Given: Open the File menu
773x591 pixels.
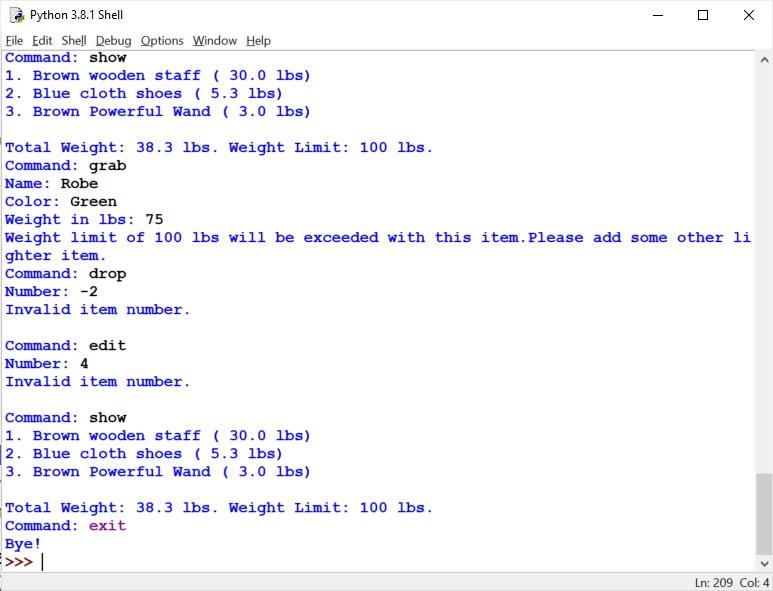Looking at the screenshot, I should pos(14,40).
